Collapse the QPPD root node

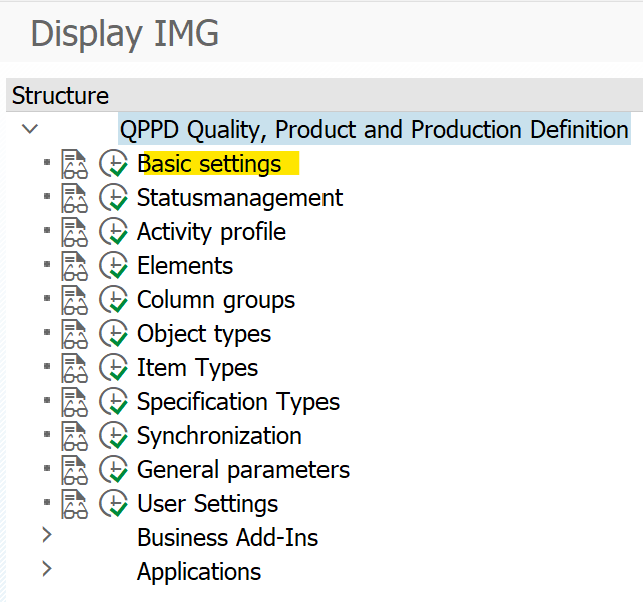[x=30, y=129]
